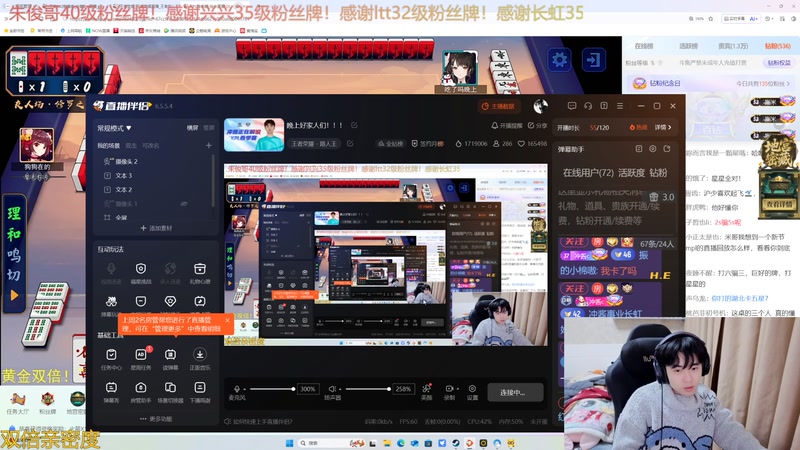
Task: Close the orange room-manager notification
Action: (x=227, y=320)
